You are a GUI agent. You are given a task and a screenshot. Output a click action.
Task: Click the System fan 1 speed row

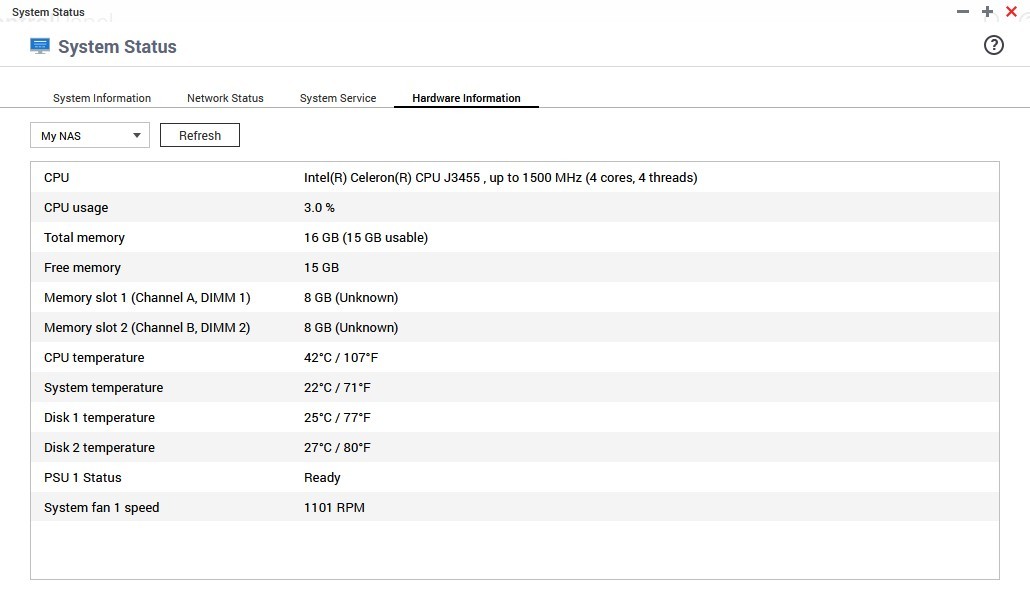tap(515, 508)
